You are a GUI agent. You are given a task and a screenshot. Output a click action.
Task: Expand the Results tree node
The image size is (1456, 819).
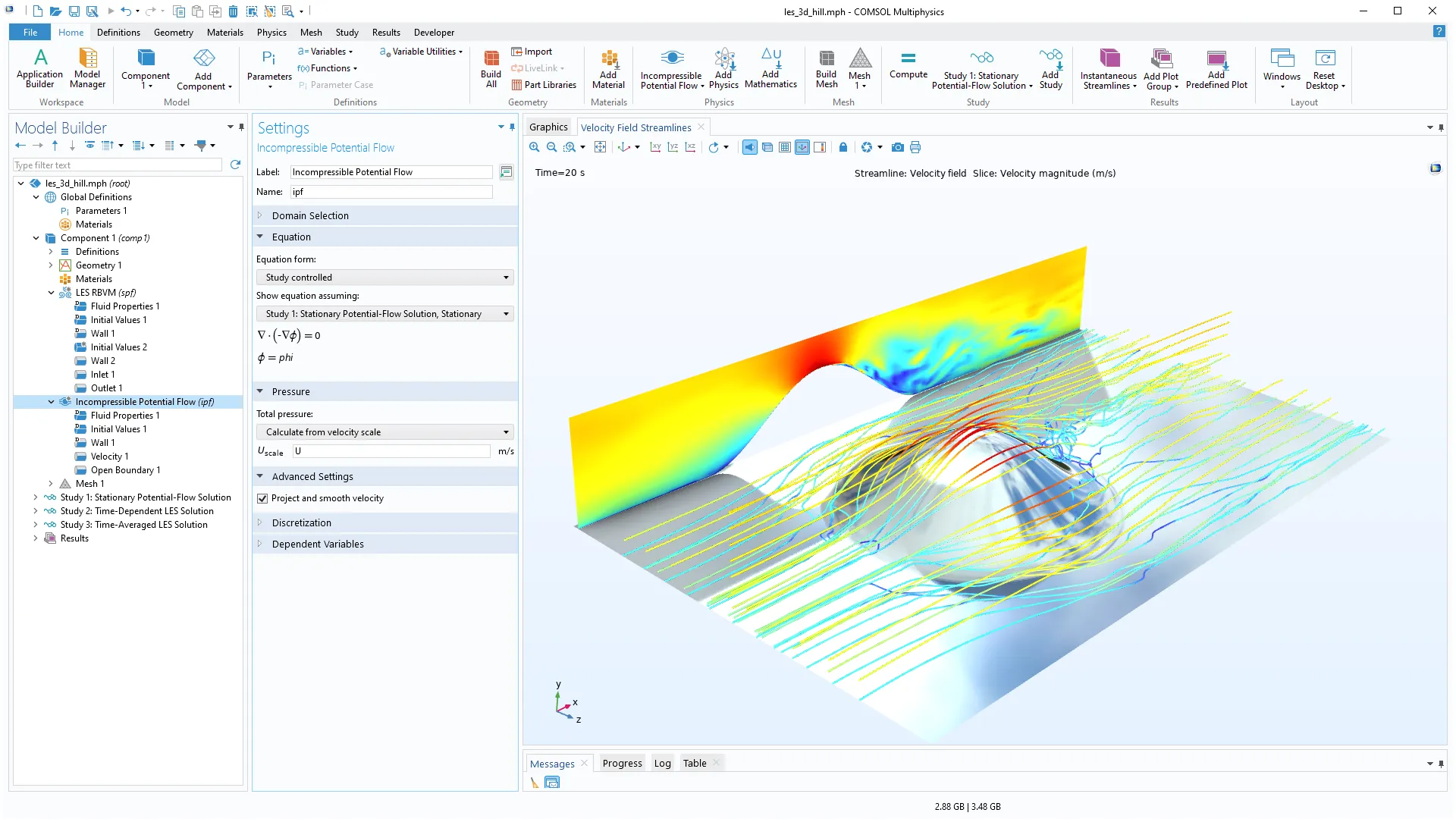[36, 538]
